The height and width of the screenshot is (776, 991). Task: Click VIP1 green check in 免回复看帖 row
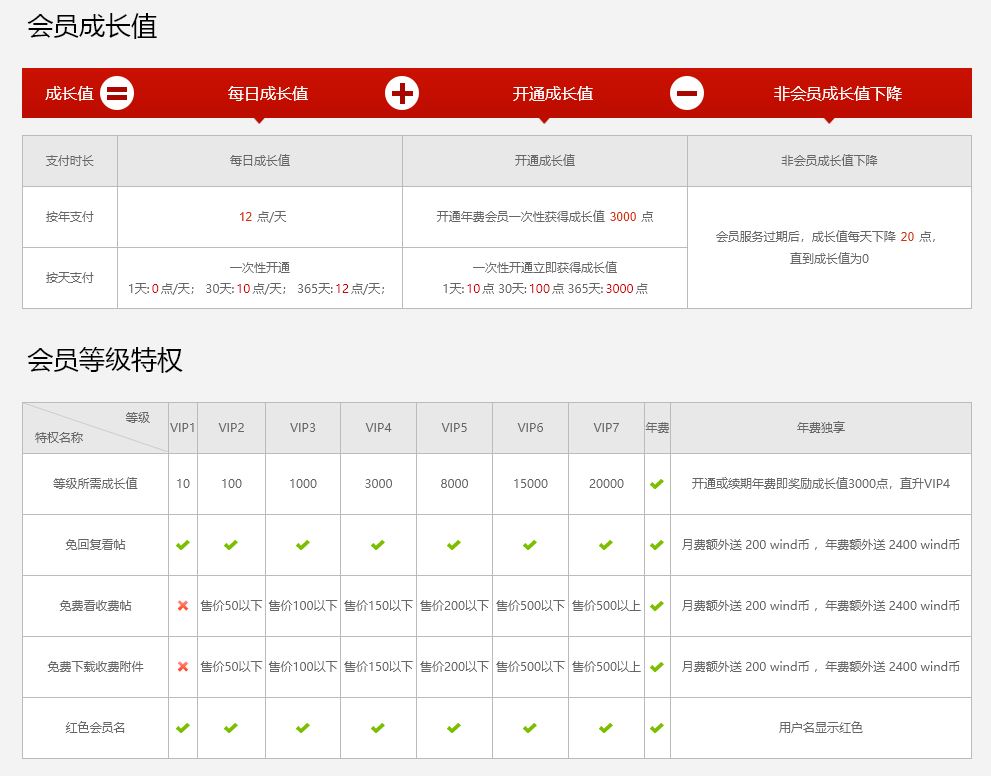(183, 545)
